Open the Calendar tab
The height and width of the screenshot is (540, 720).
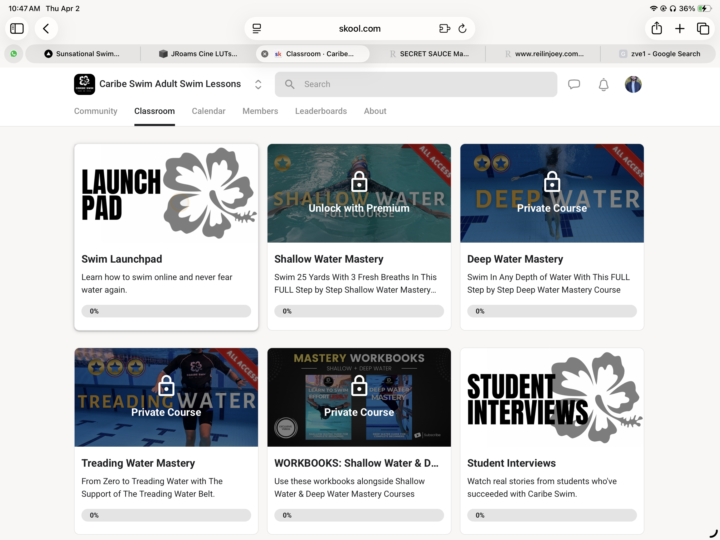point(208,111)
